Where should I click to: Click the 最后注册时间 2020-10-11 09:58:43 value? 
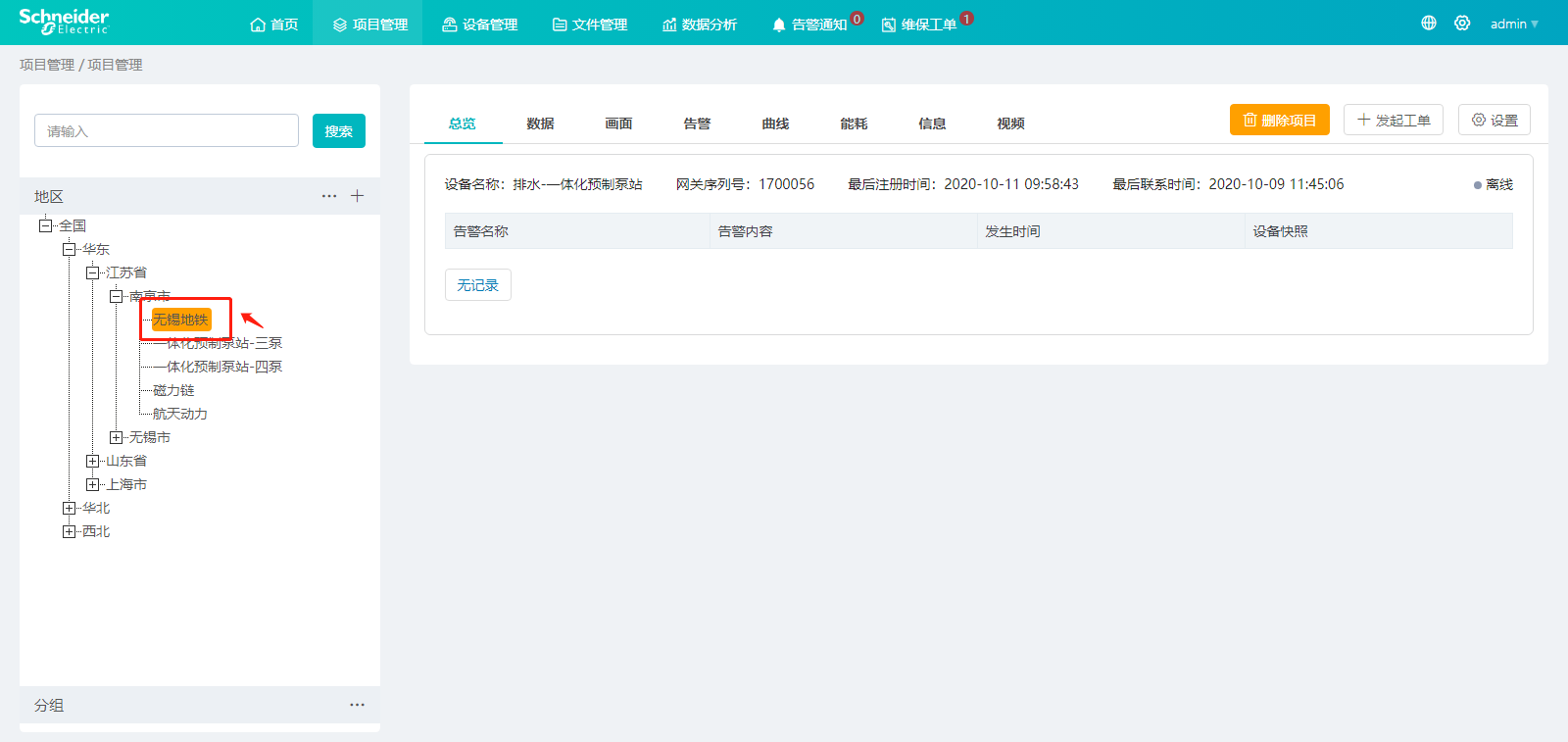pyautogui.click(x=1011, y=184)
